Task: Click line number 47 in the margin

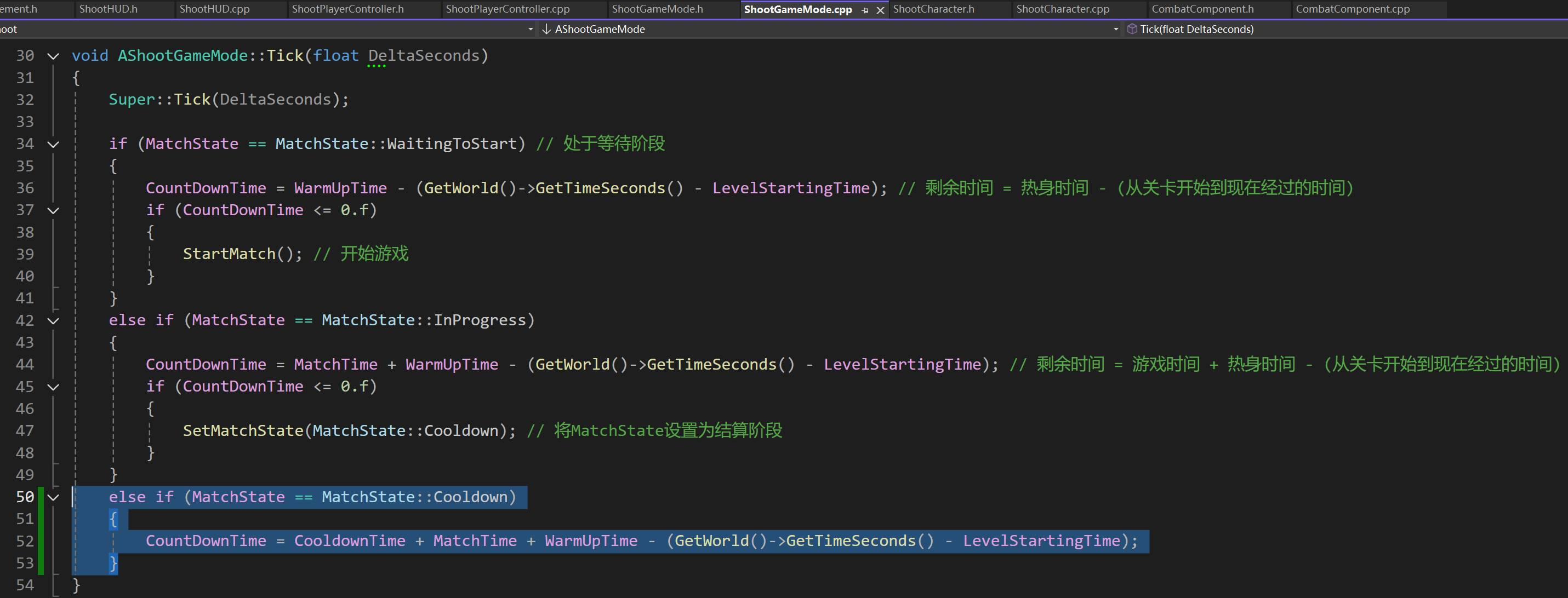Action: pyautogui.click(x=25, y=431)
